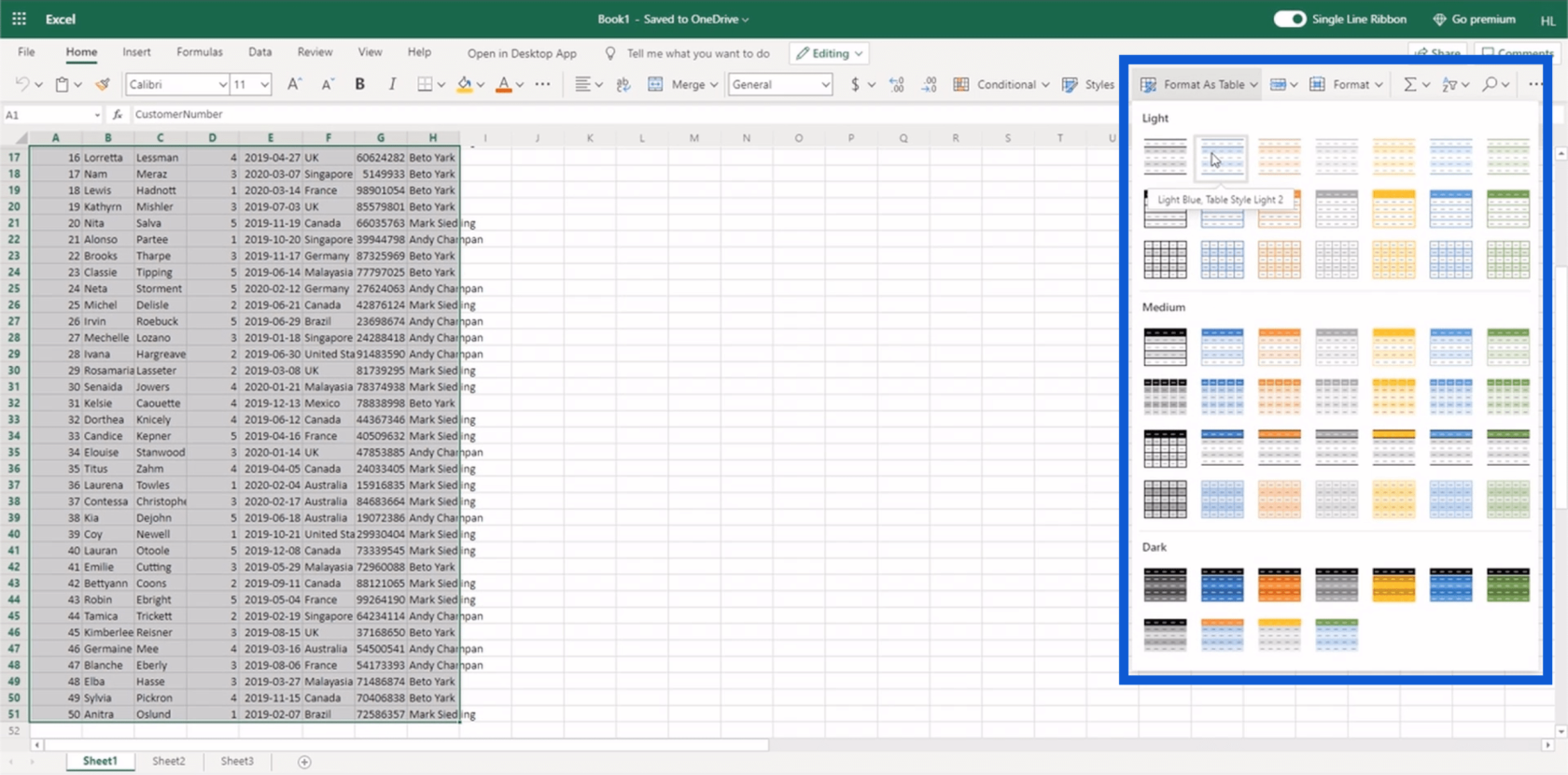Click the fx insert function icon
Viewport: 1568px width, 775px height.
117,114
